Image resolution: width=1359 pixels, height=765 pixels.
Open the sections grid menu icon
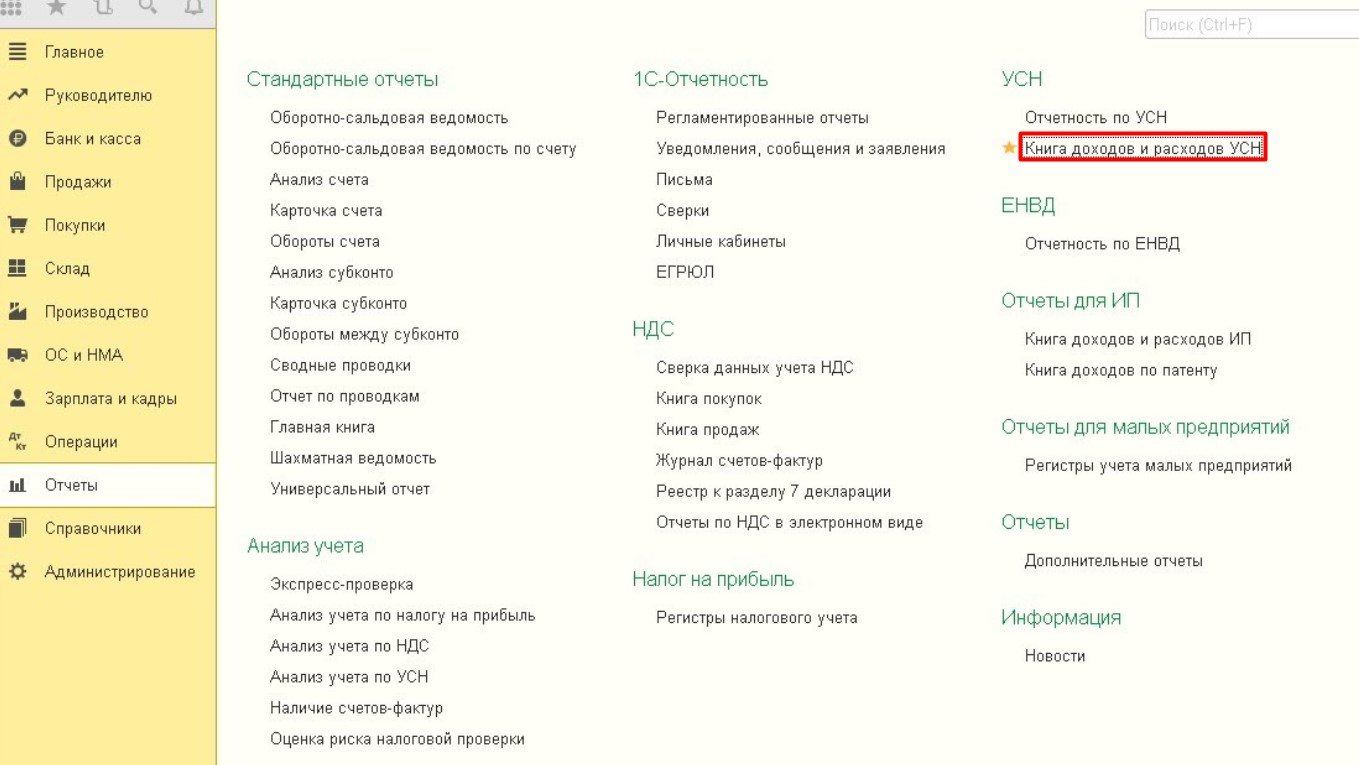tap(14, 8)
